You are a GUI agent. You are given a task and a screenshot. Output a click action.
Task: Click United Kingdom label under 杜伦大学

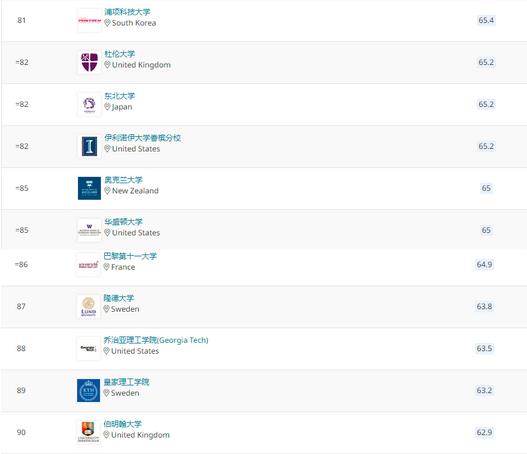(141, 65)
